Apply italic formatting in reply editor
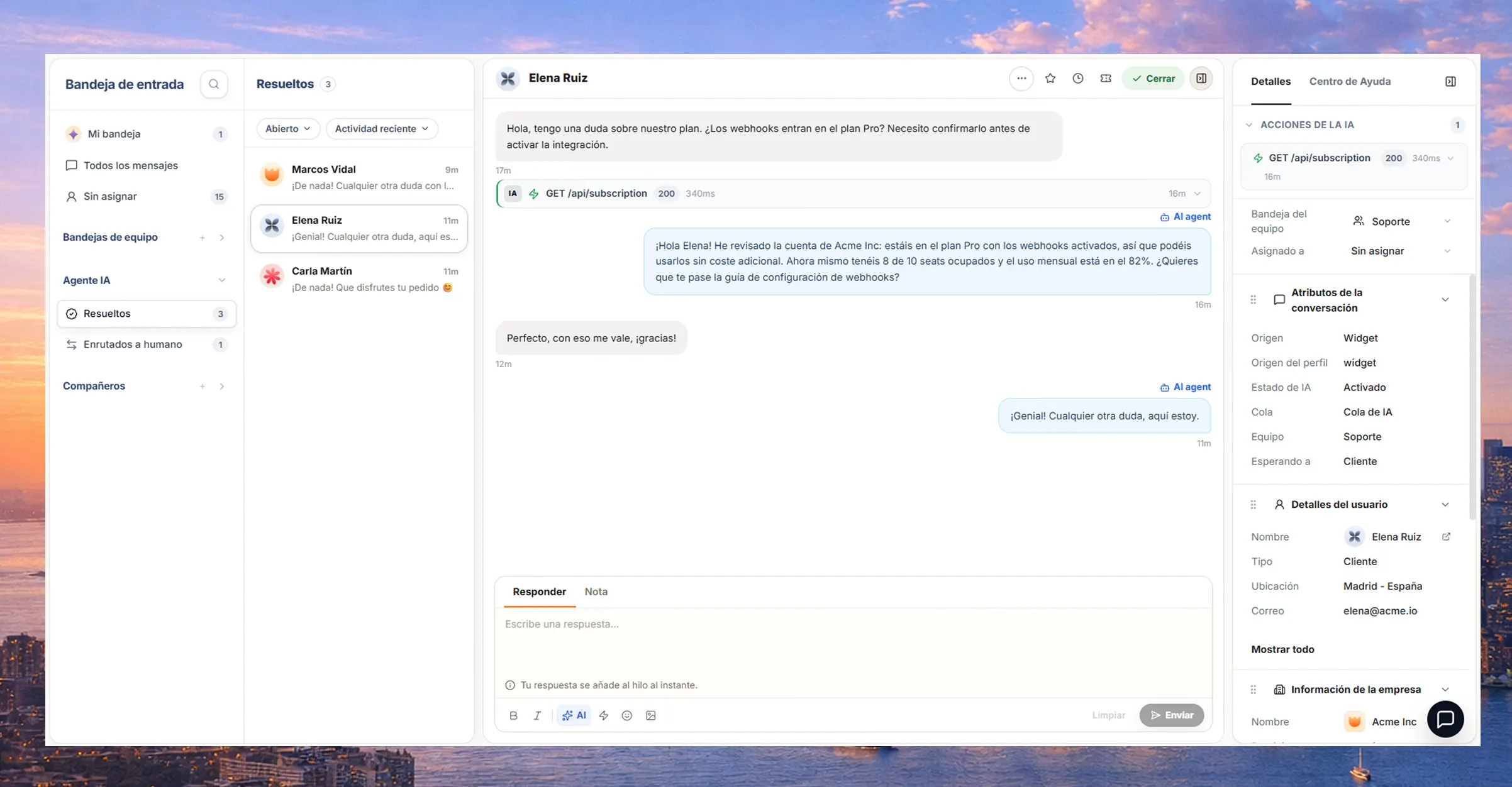The height and width of the screenshot is (787, 1512). tap(537, 715)
